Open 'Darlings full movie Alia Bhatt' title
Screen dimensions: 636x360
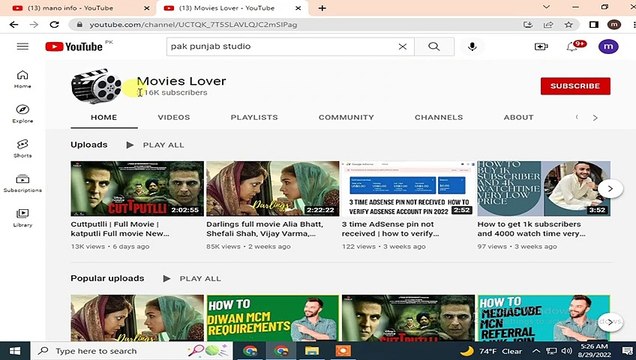click(264, 229)
